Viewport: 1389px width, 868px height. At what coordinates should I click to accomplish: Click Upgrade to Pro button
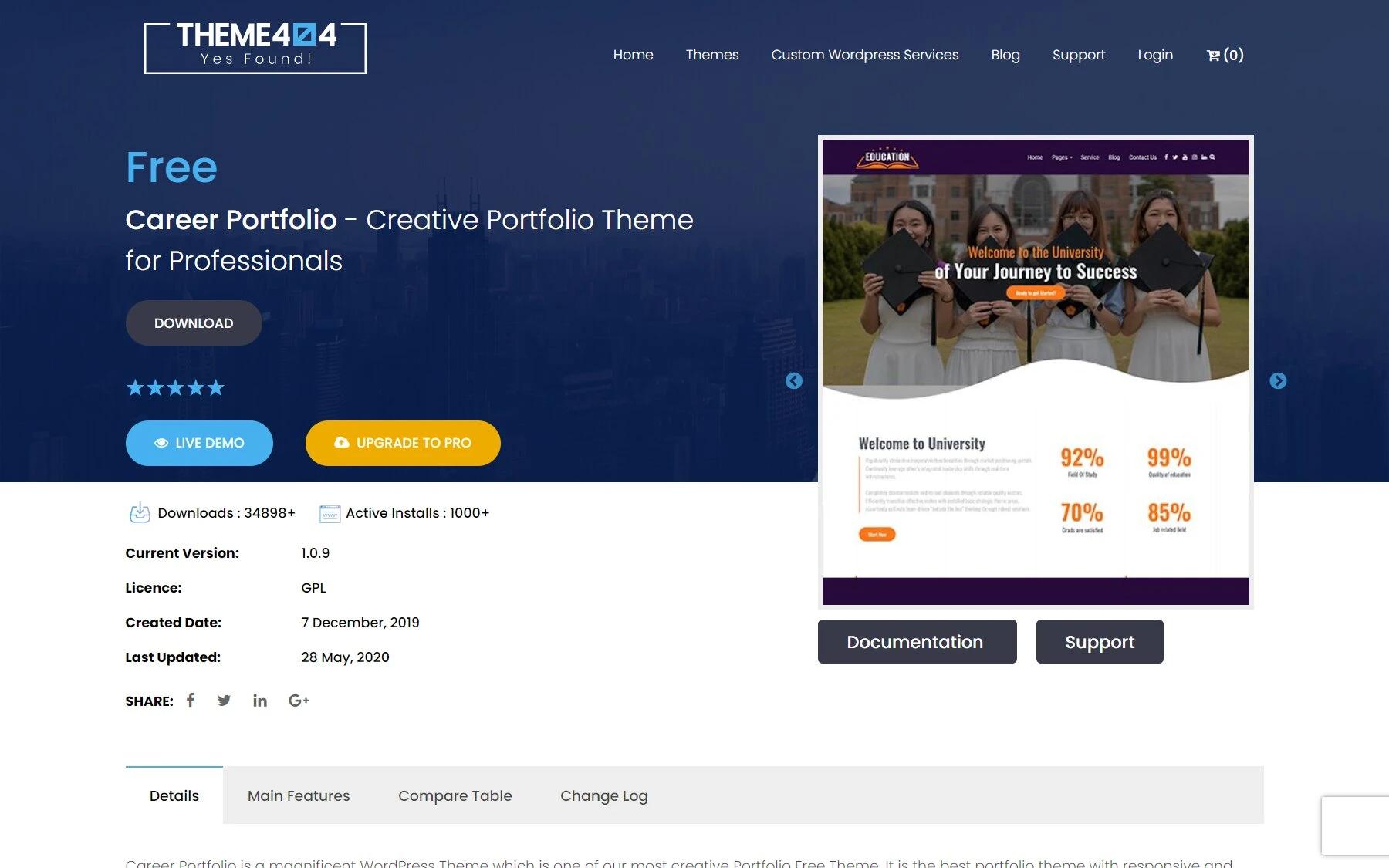403,443
